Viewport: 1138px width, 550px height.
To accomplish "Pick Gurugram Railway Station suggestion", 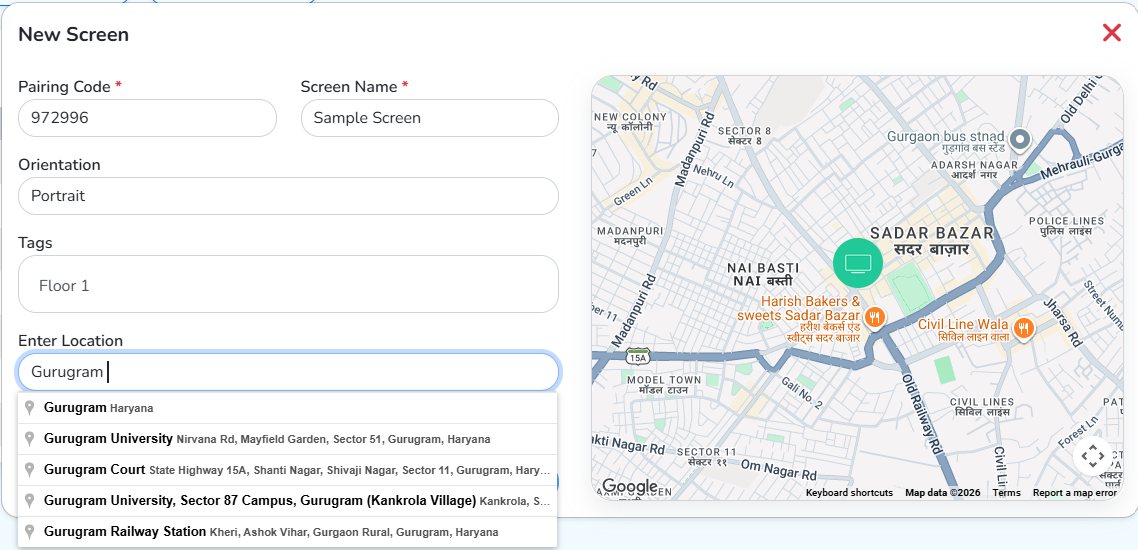I will click(287, 533).
